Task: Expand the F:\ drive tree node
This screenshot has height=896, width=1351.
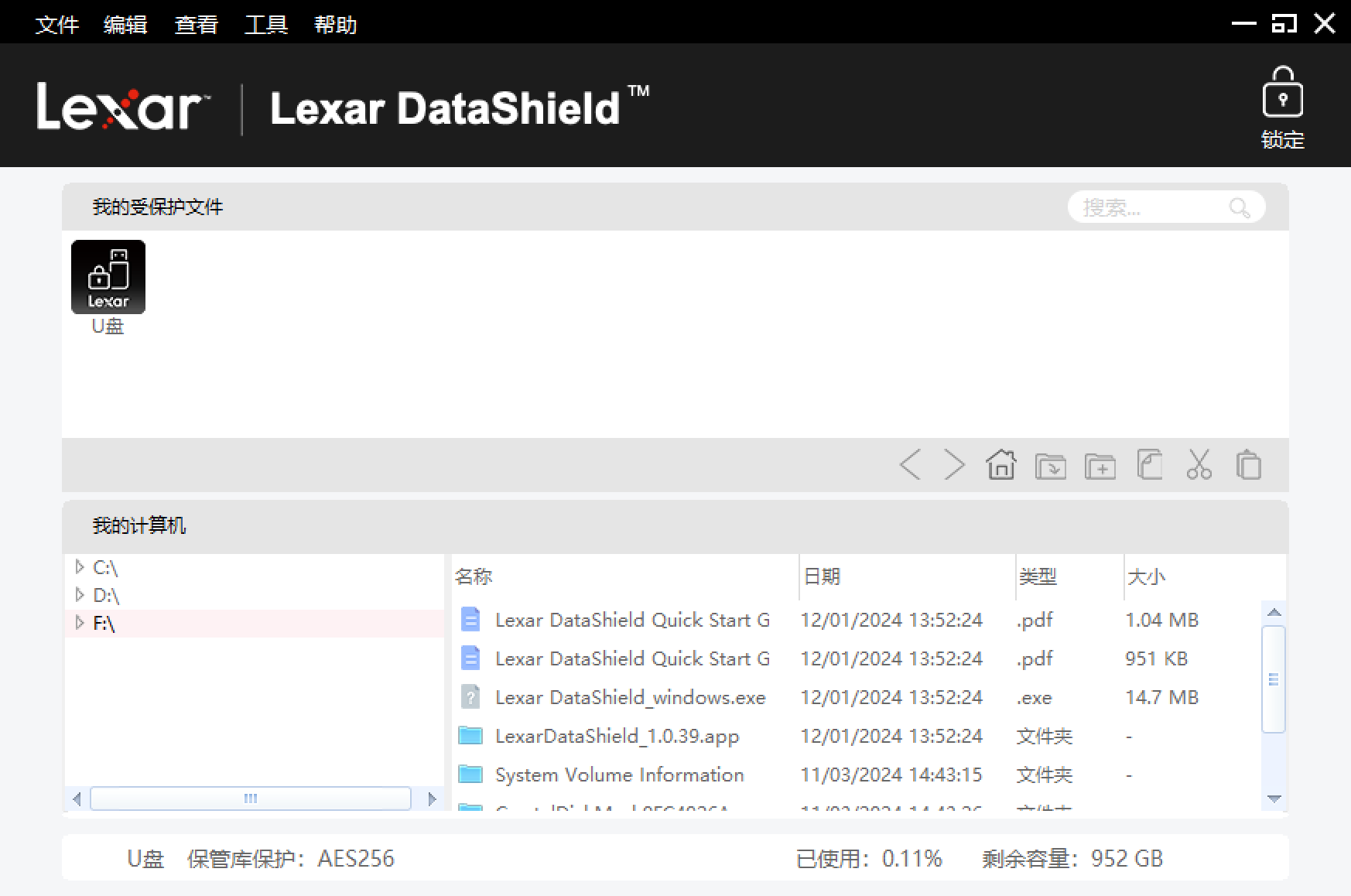Action: (80, 623)
